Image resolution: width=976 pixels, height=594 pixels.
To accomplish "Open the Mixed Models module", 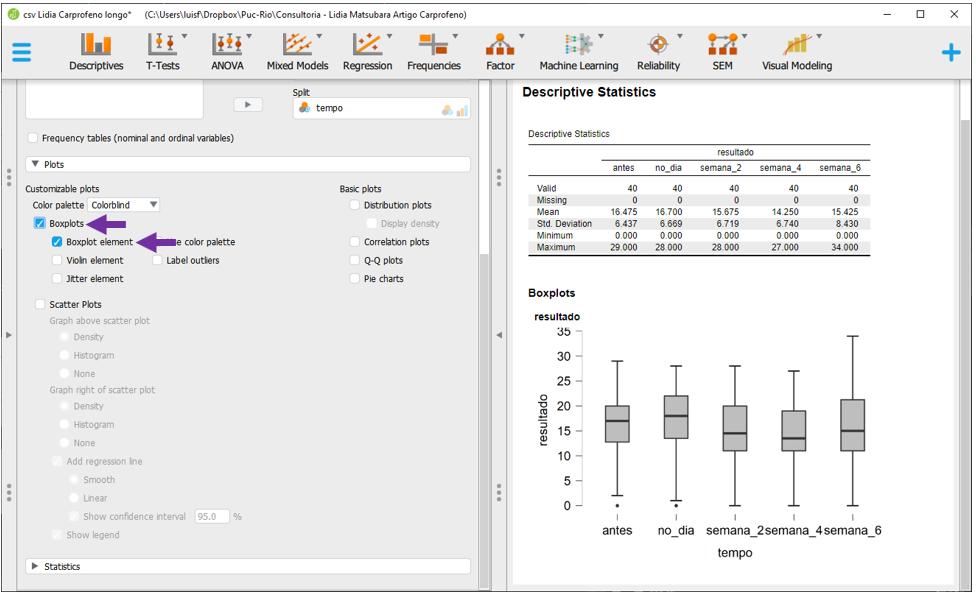I will [297, 52].
